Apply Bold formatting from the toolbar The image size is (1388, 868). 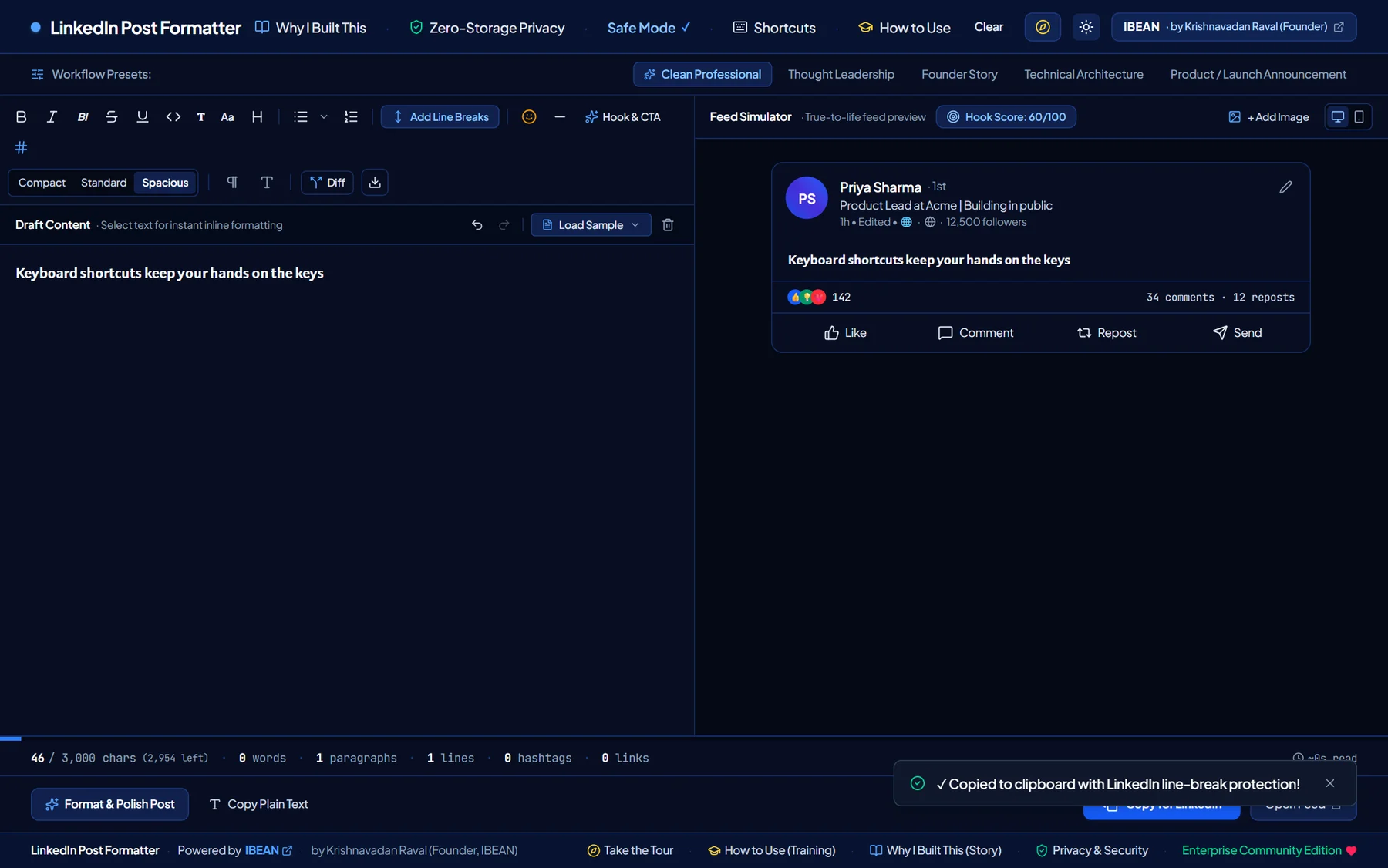(x=22, y=117)
